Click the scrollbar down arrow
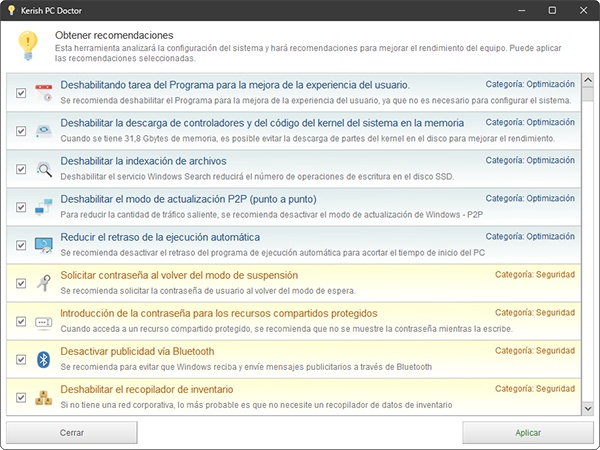Viewport: 600px width, 450px height. [x=588, y=408]
